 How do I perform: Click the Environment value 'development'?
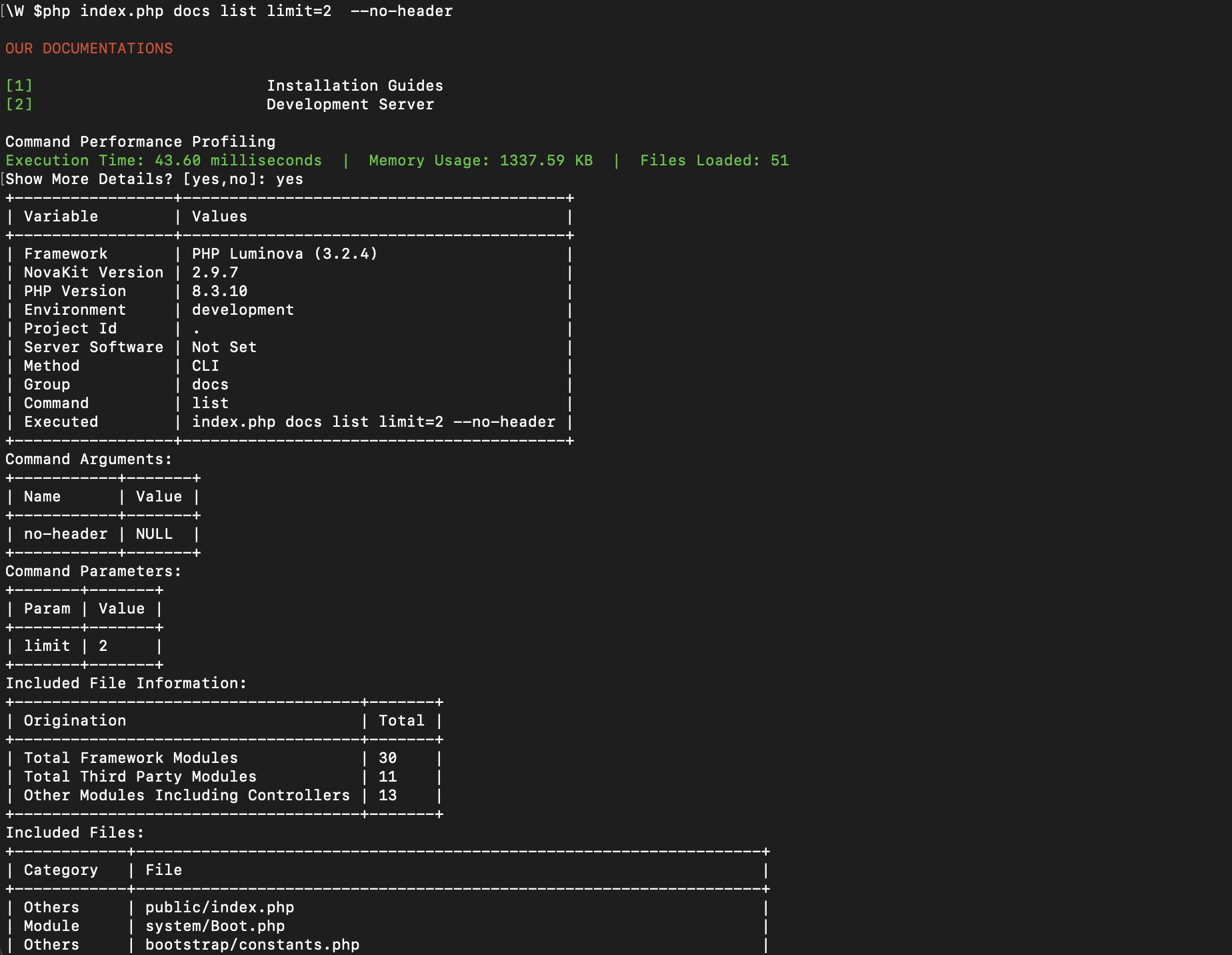(x=243, y=310)
